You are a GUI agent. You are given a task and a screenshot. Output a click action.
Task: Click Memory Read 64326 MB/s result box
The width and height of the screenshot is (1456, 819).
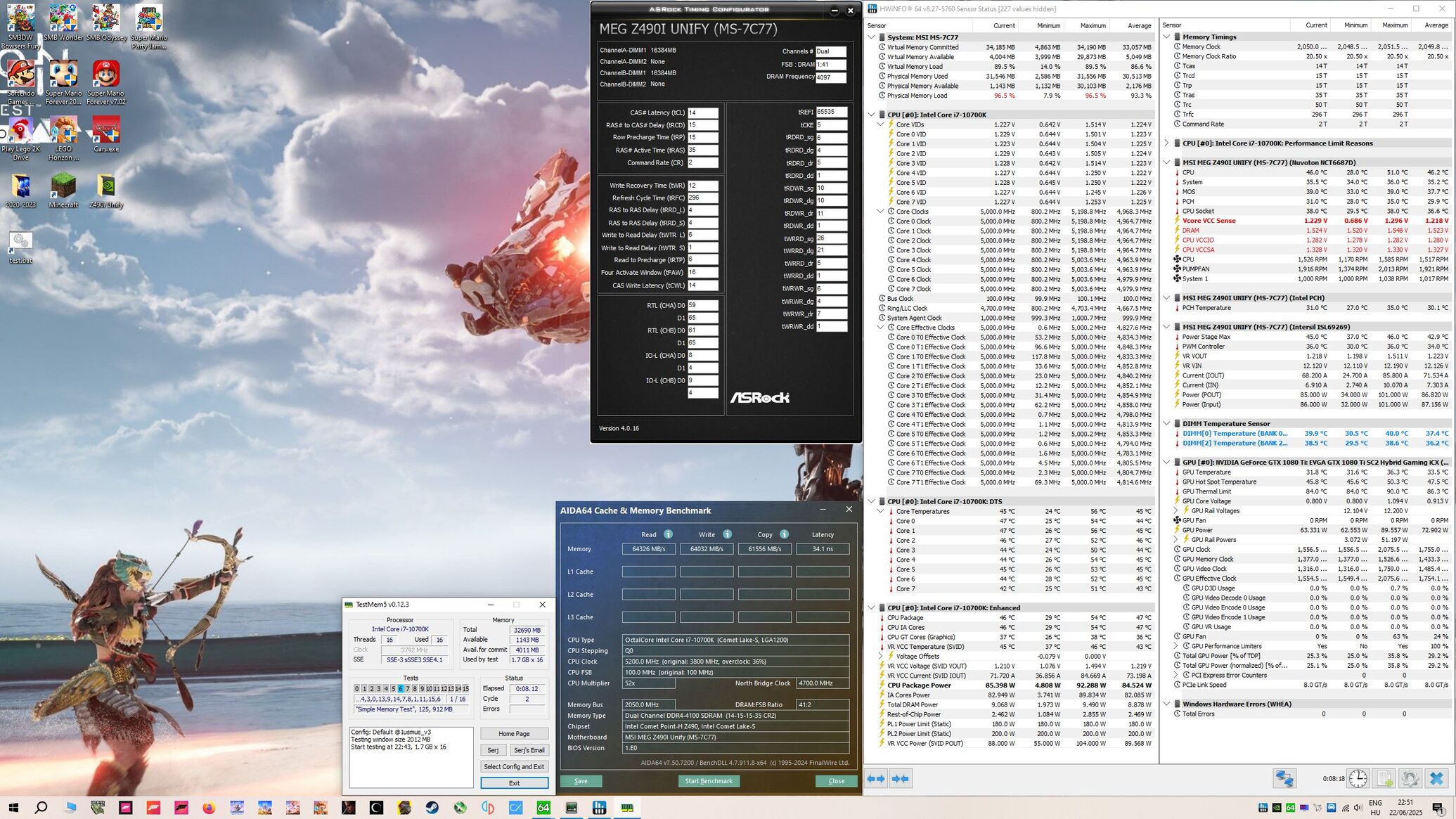coord(648,549)
